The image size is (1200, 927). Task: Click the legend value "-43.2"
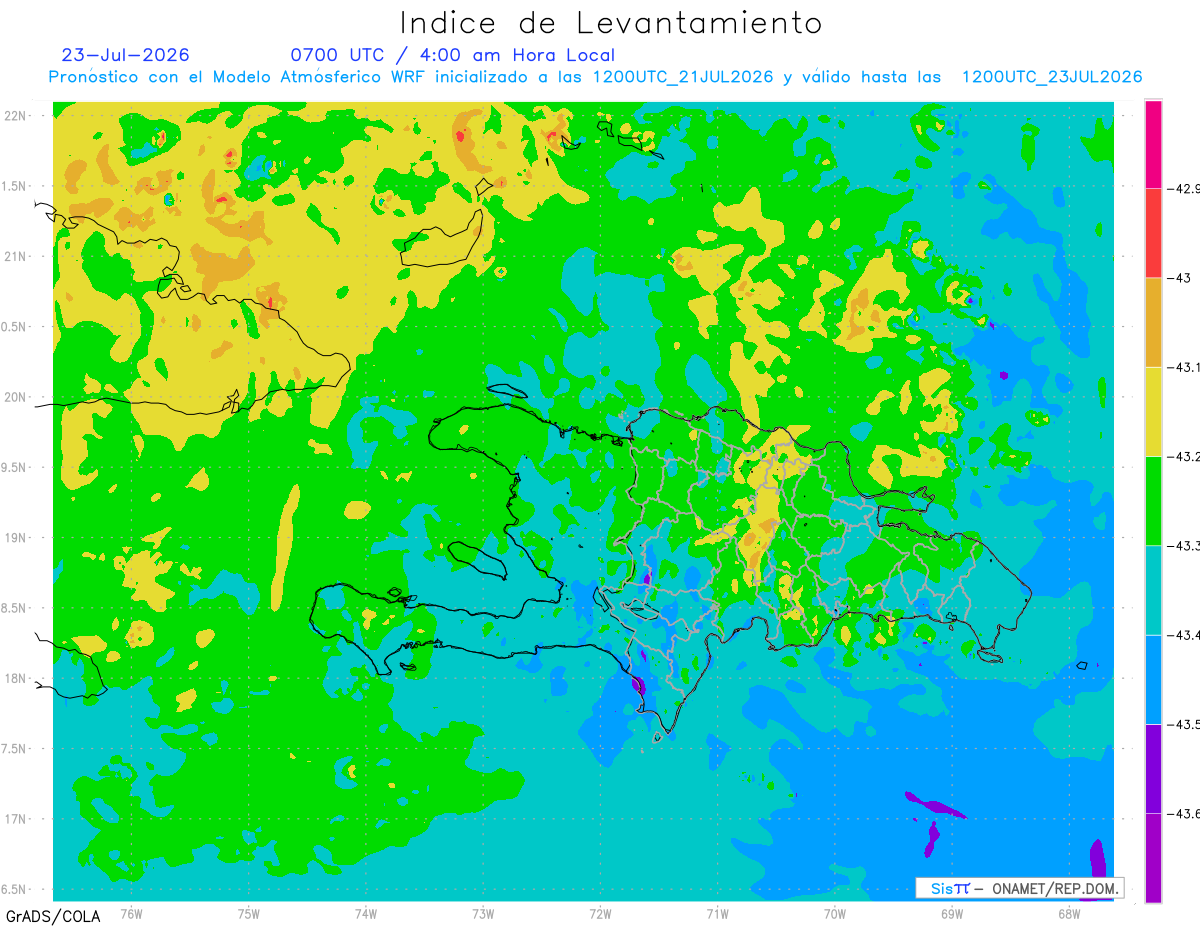click(x=1185, y=456)
